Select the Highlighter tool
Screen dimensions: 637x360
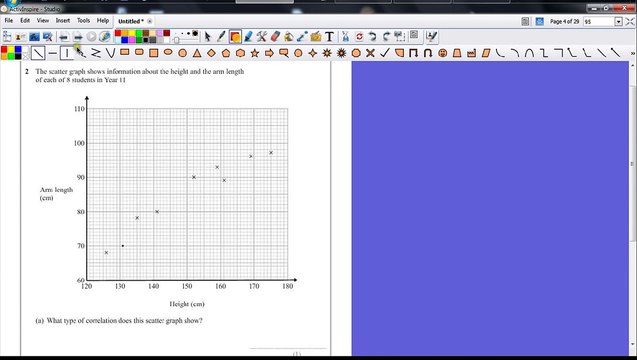pos(248,37)
